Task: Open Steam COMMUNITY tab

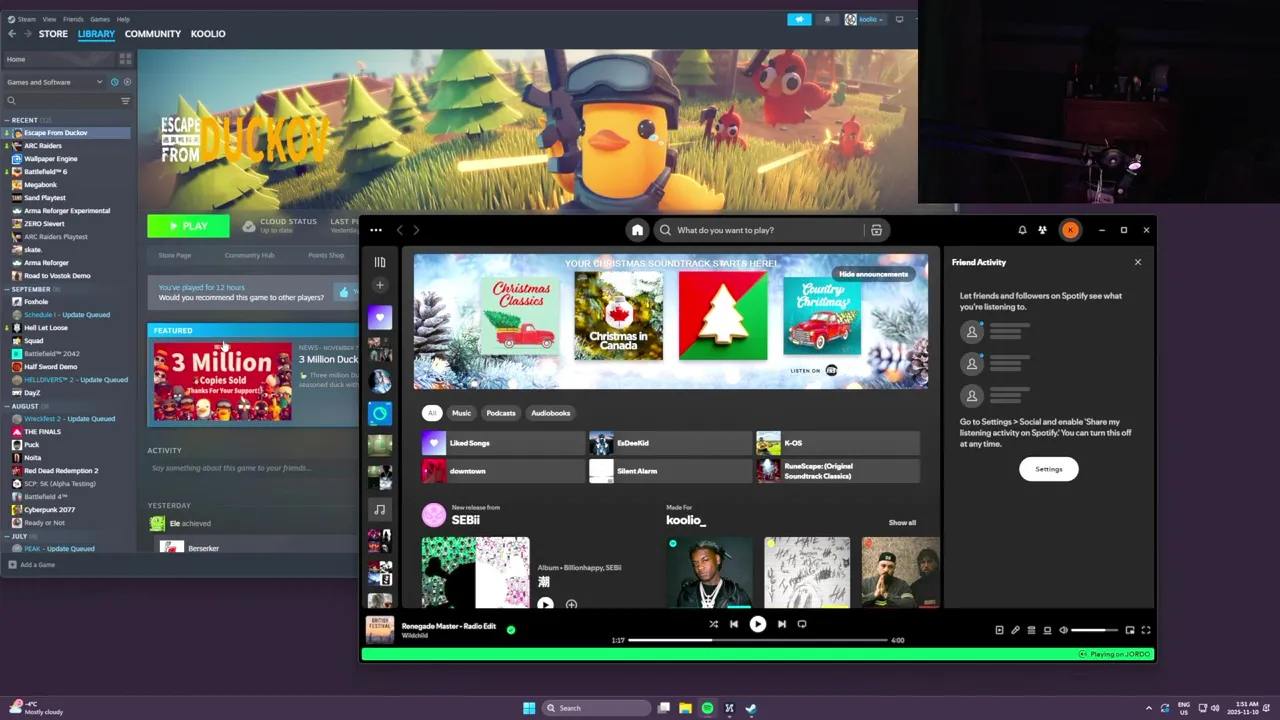Action: pos(153,34)
